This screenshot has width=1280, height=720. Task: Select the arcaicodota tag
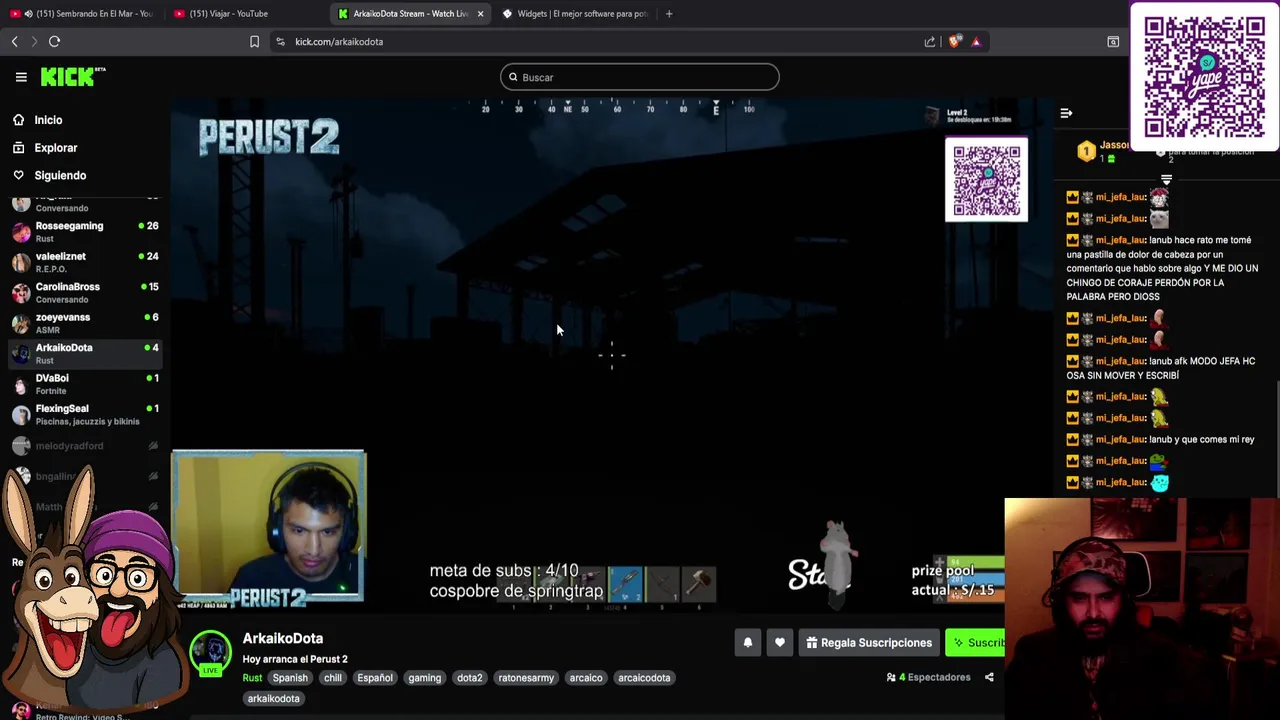coord(644,678)
